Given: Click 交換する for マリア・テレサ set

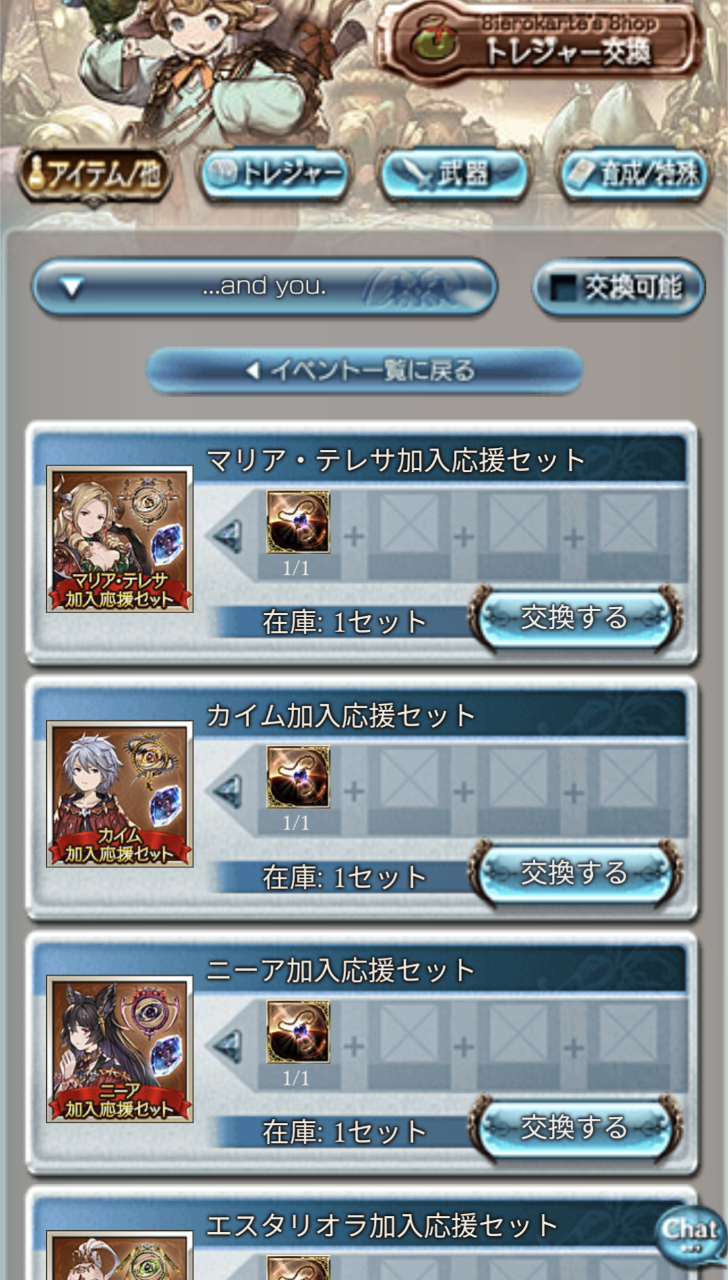Looking at the screenshot, I should (x=575, y=618).
